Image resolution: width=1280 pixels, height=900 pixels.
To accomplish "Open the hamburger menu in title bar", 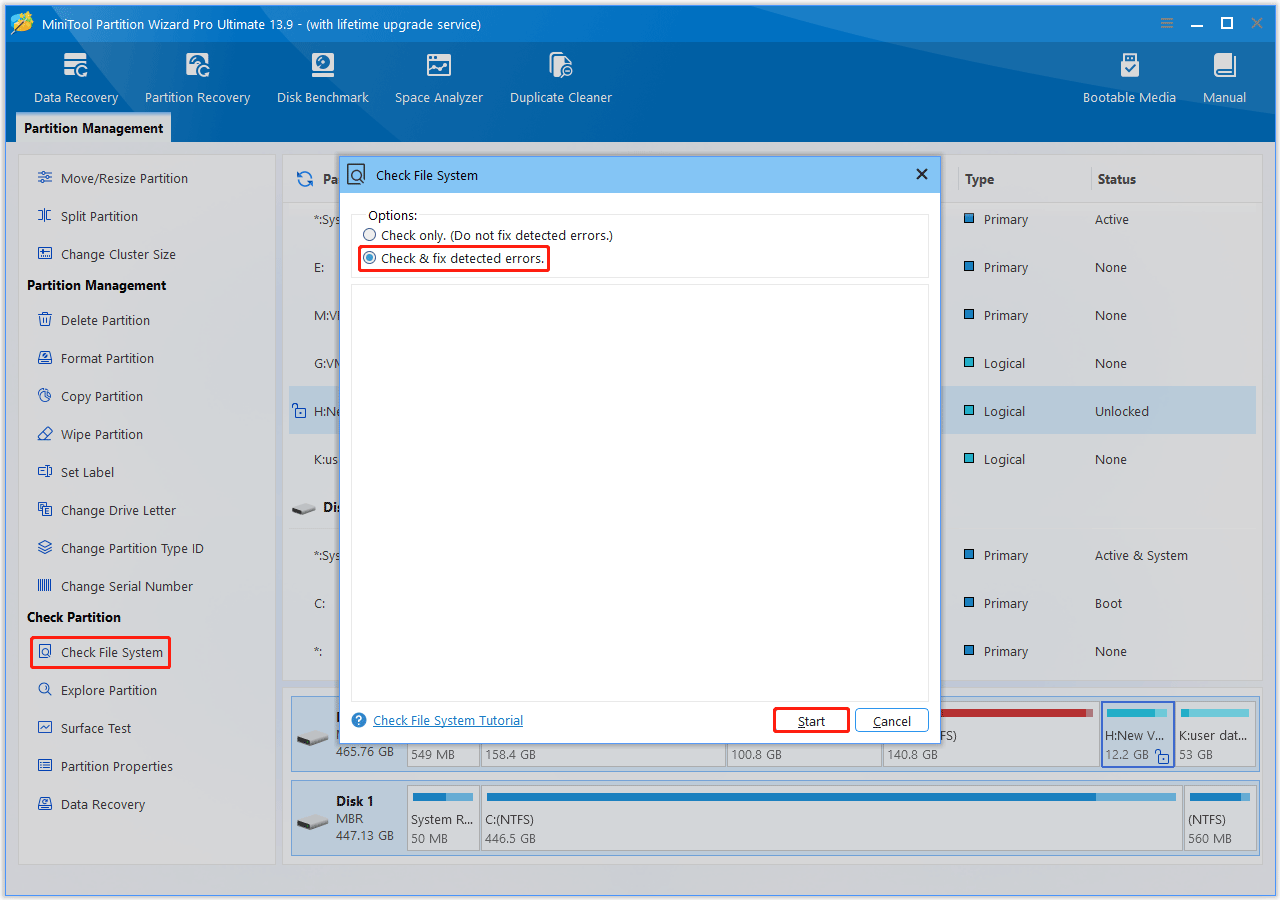I will 1166,23.
